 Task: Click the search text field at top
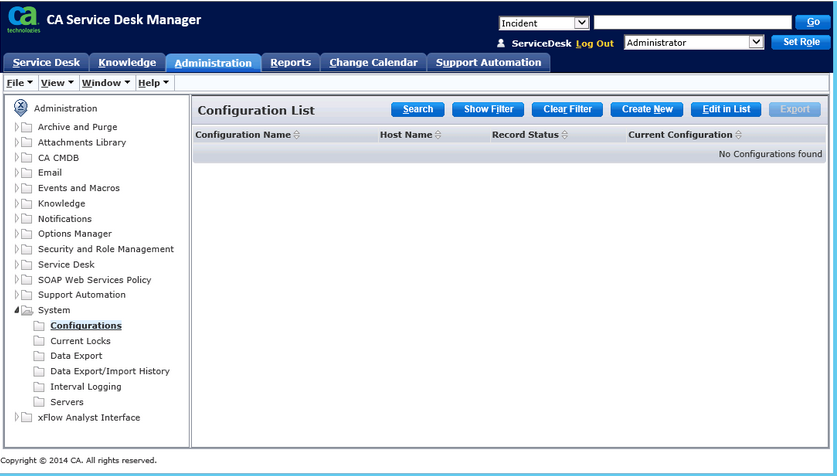pyautogui.click(x=692, y=23)
